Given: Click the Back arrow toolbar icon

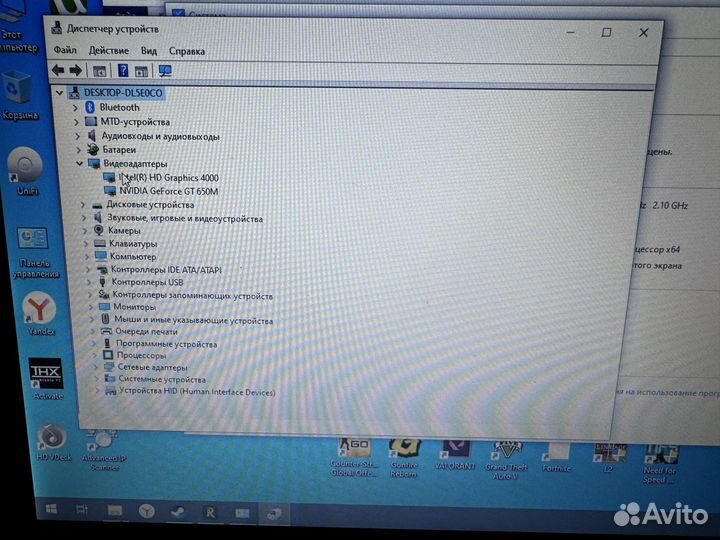Looking at the screenshot, I should coord(58,70).
